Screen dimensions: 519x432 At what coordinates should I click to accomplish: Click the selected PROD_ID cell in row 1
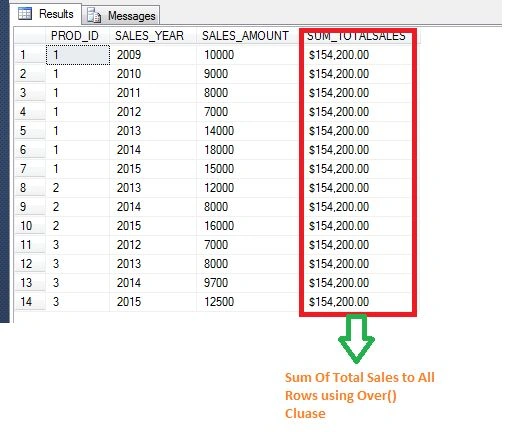click(x=78, y=55)
